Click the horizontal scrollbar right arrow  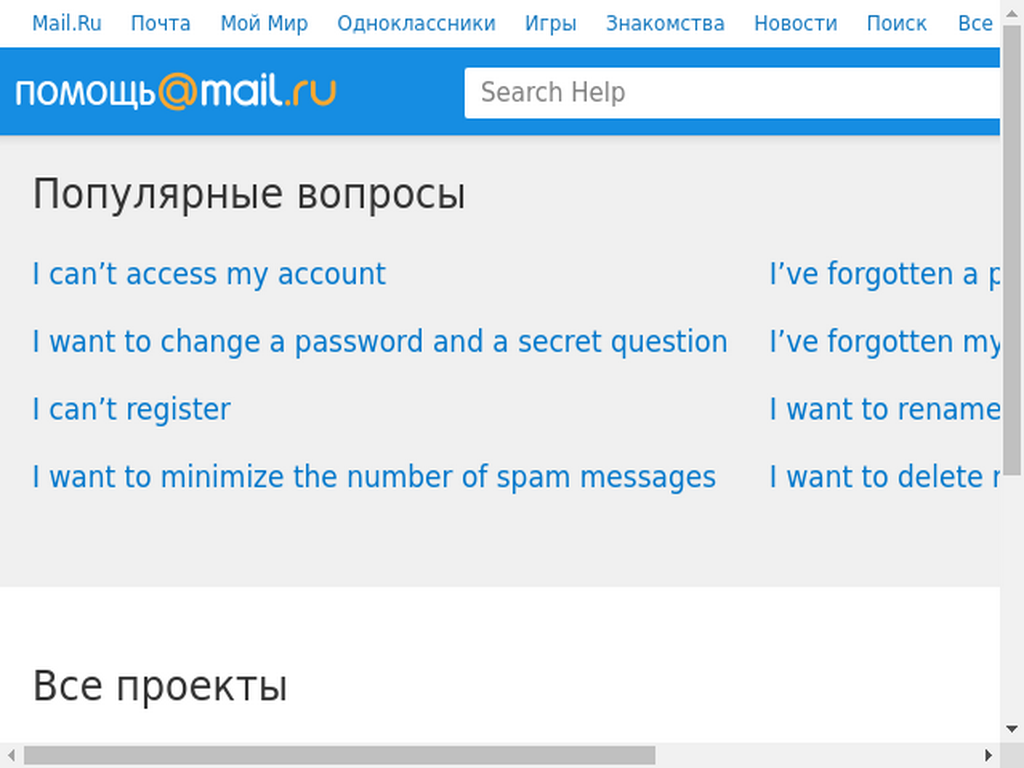pyautogui.click(x=988, y=755)
